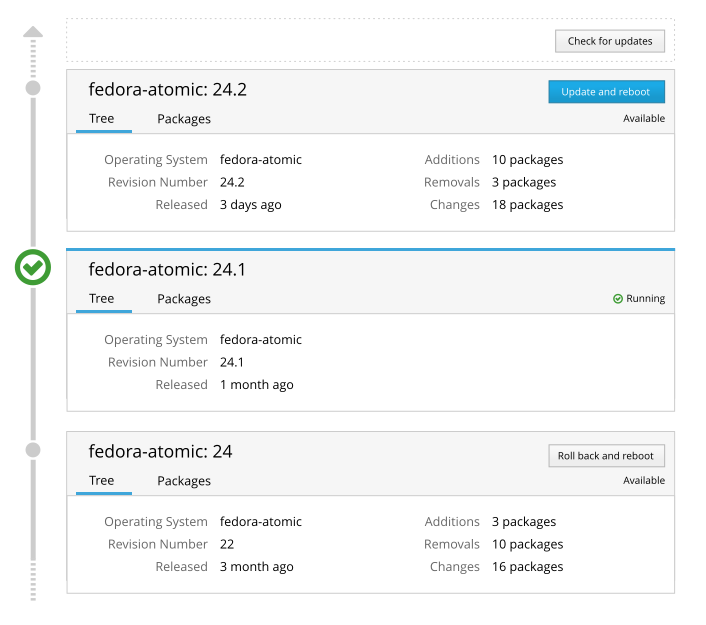Click the Update and reboot button
Viewport: 706px width, 625px height.
coord(606,92)
